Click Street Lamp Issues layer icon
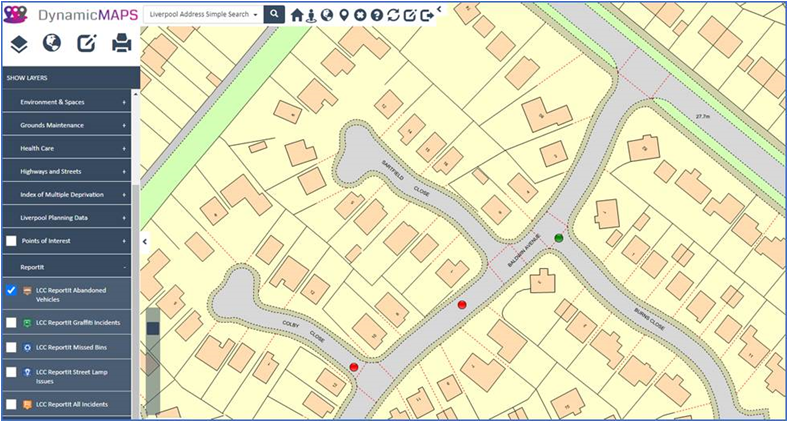Screen dimensions: 789x423 click(x=28, y=373)
